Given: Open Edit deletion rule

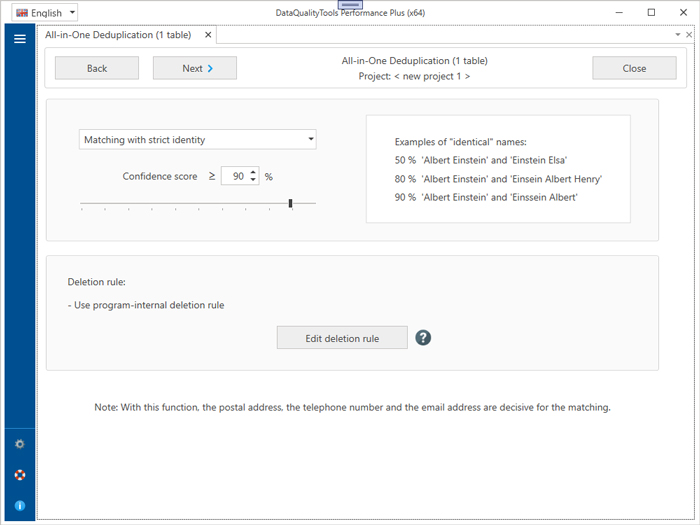Looking at the screenshot, I should coord(342,338).
